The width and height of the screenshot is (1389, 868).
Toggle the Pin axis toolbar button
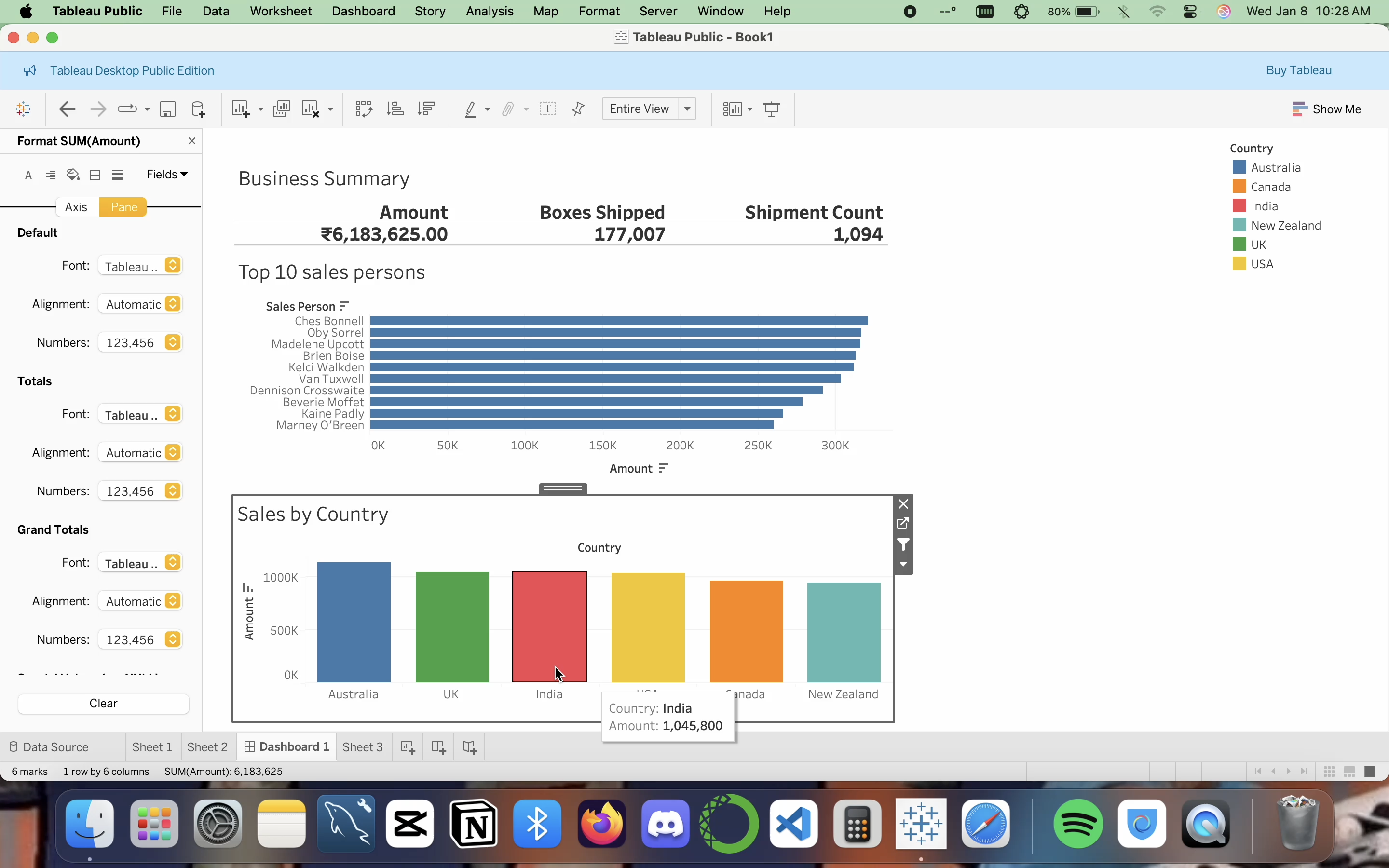click(578, 109)
